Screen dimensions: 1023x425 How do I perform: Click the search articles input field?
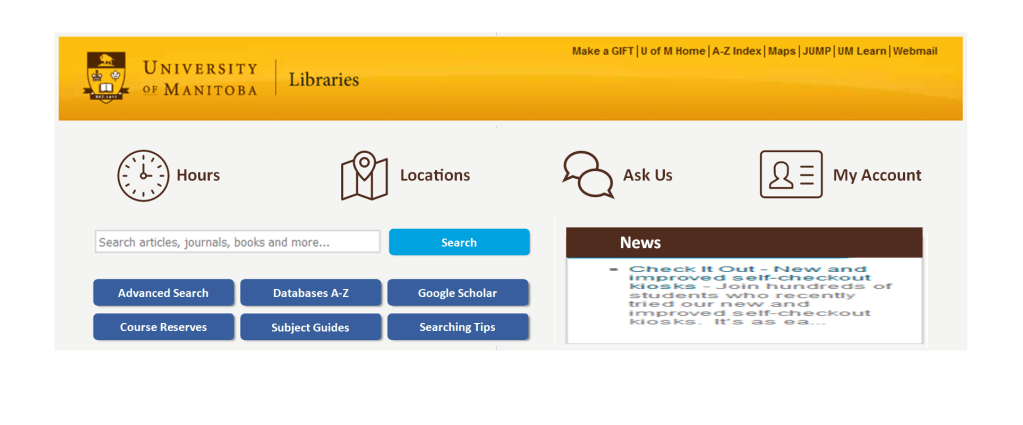tap(237, 242)
